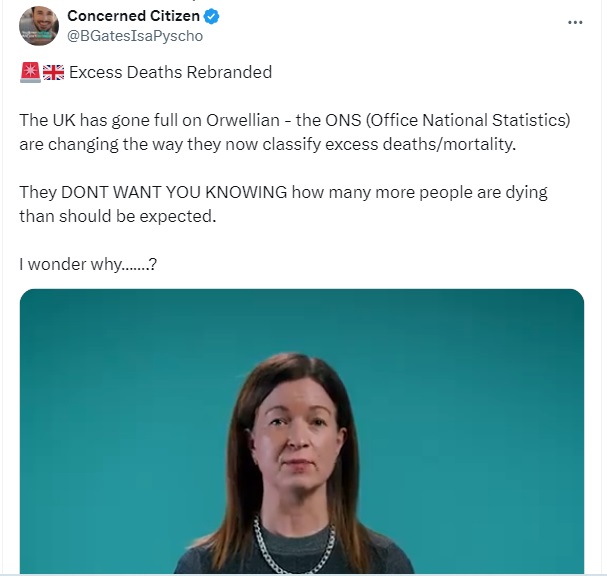Viewport: 607px width, 582px height.
Task: Click the UK flag emoji
Action: point(53,72)
